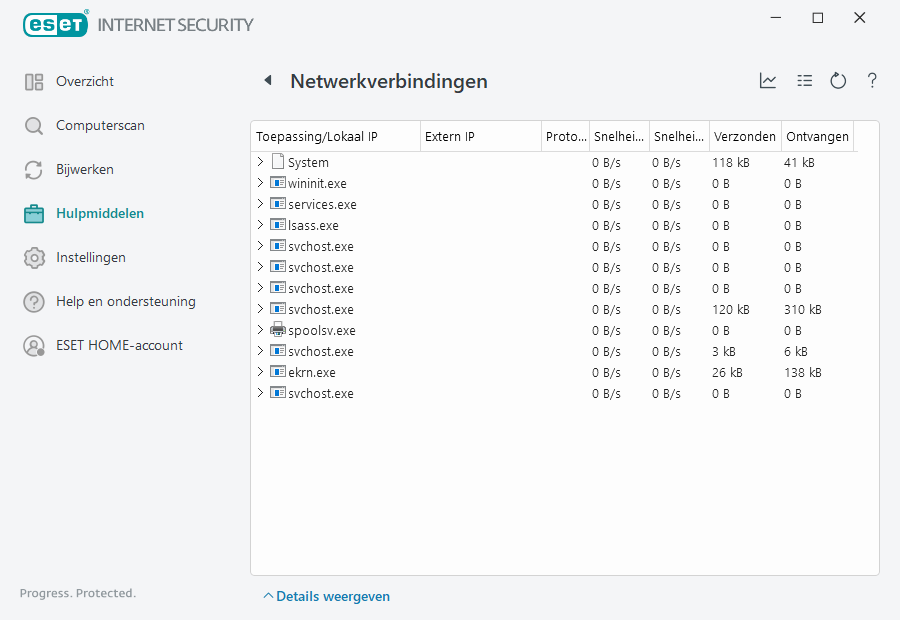Expand the System process entry
Image resolution: width=900 pixels, height=620 pixels.
point(262,161)
